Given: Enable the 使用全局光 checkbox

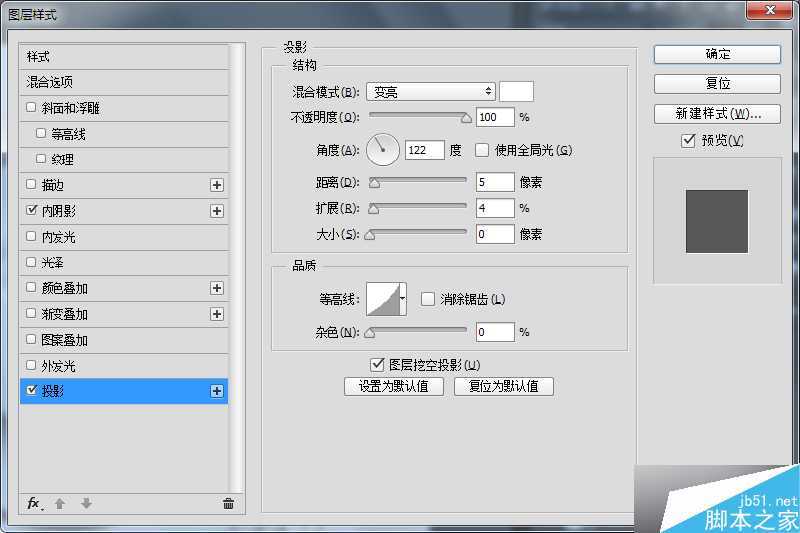Looking at the screenshot, I should pos(482,150).
